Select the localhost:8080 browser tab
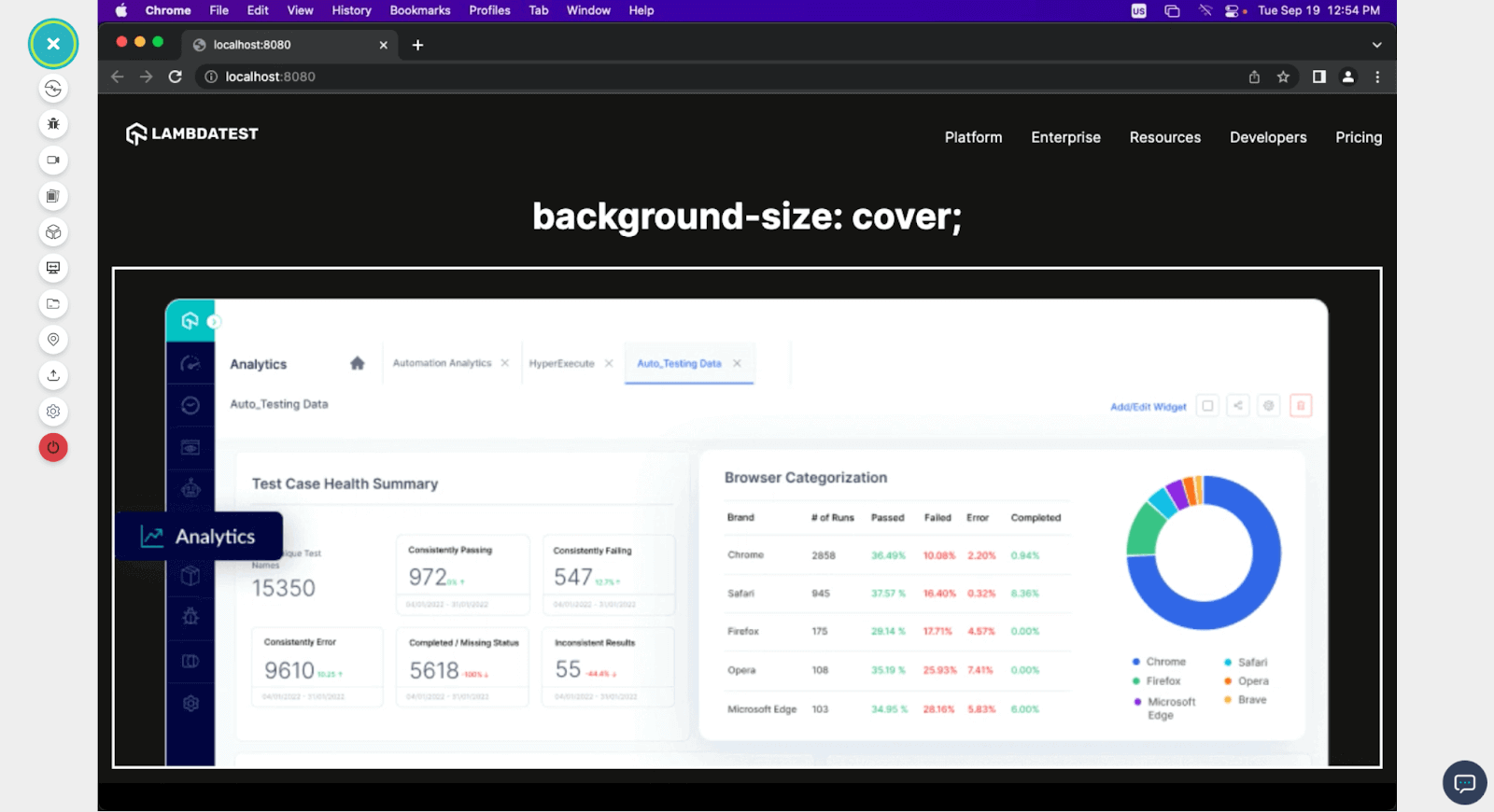This screenshot has width=1494, height=812. 280,45
